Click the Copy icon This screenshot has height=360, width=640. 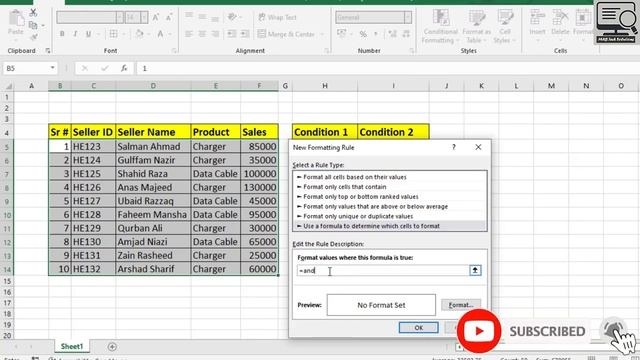[x=33, y=25]
